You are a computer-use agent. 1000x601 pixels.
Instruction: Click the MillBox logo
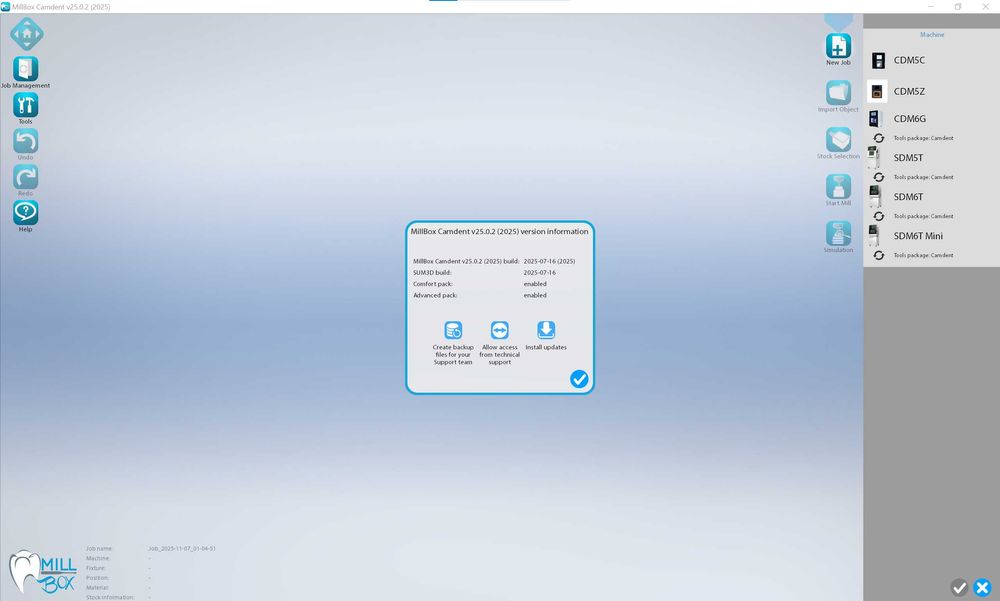(42, 572)
